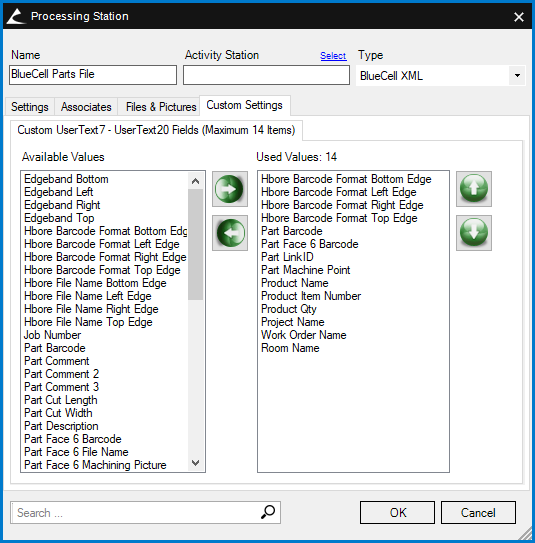
Task: Close the Processing Station dialog
Action: point(519,17)
